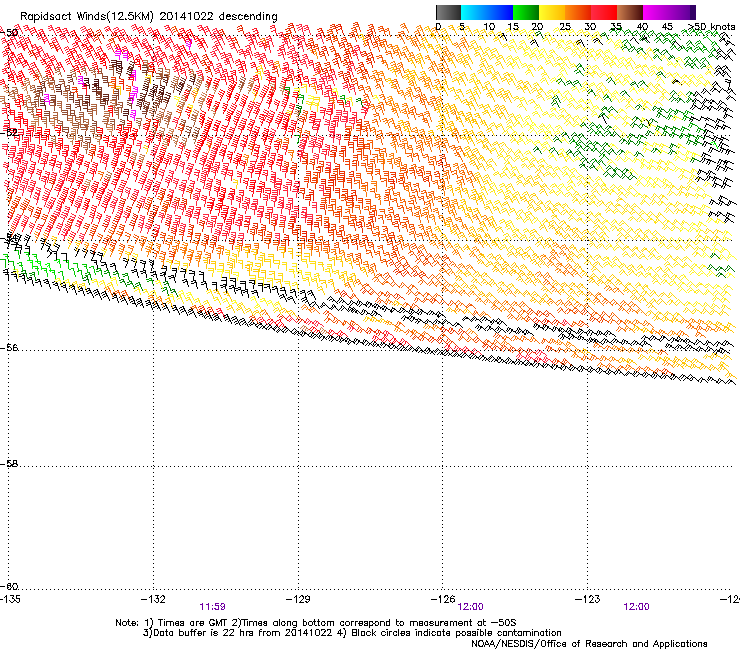Click the green 15-20 knots legend swatch

click(x=526, y=12)
